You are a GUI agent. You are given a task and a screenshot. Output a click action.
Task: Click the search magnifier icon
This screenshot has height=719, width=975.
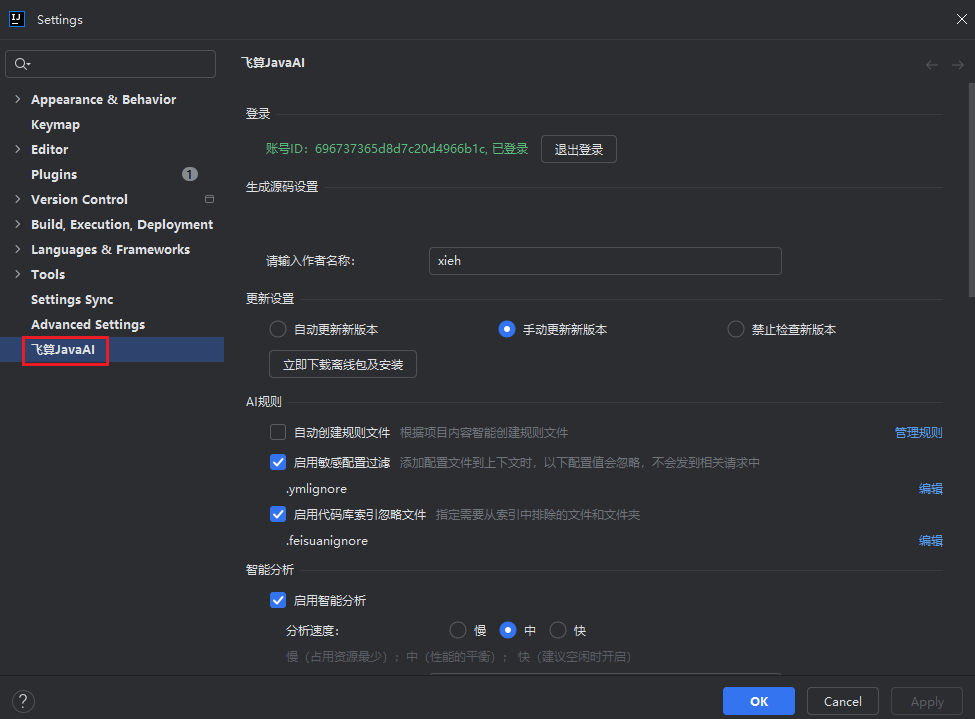pos(22,64)
